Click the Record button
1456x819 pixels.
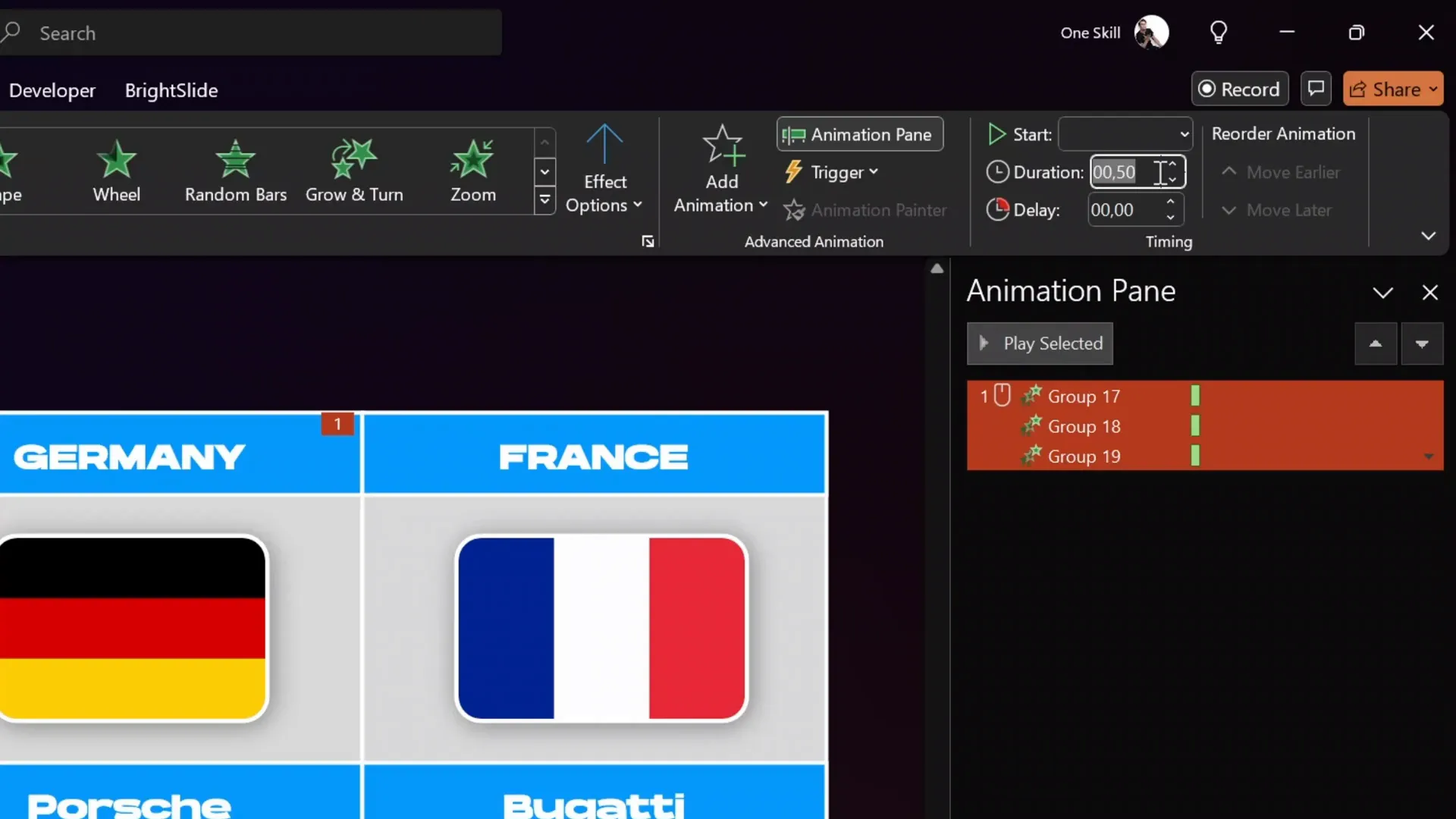pyautogui.click(x=1239, y=89)
